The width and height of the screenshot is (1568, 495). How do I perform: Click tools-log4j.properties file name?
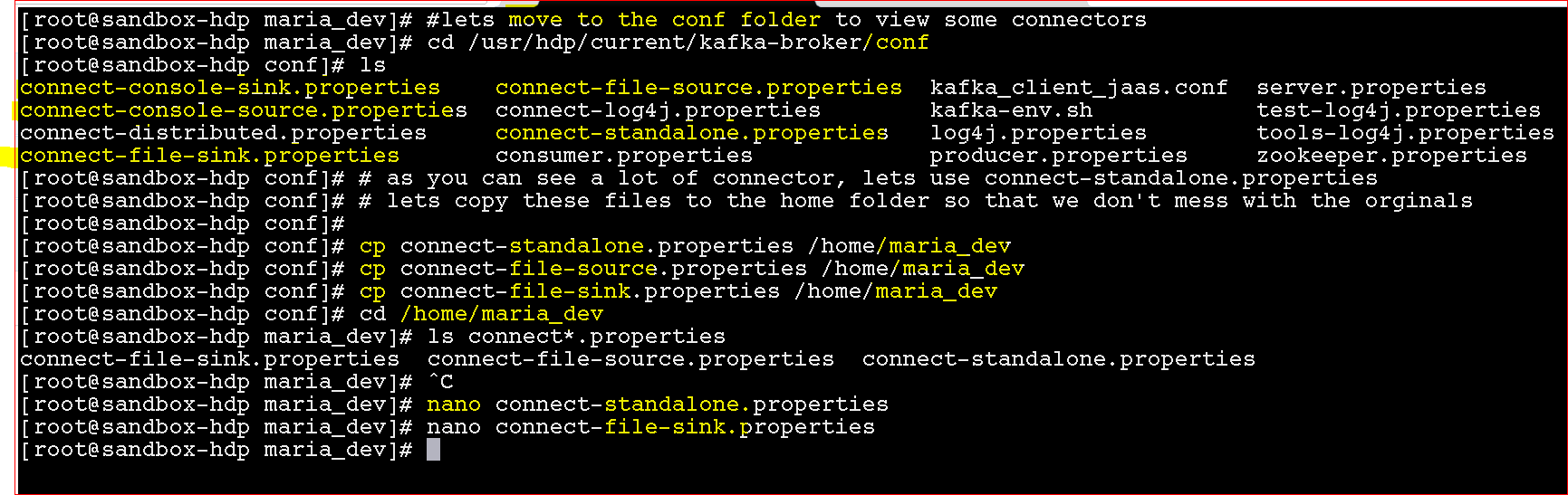(x=1405, y=133)
